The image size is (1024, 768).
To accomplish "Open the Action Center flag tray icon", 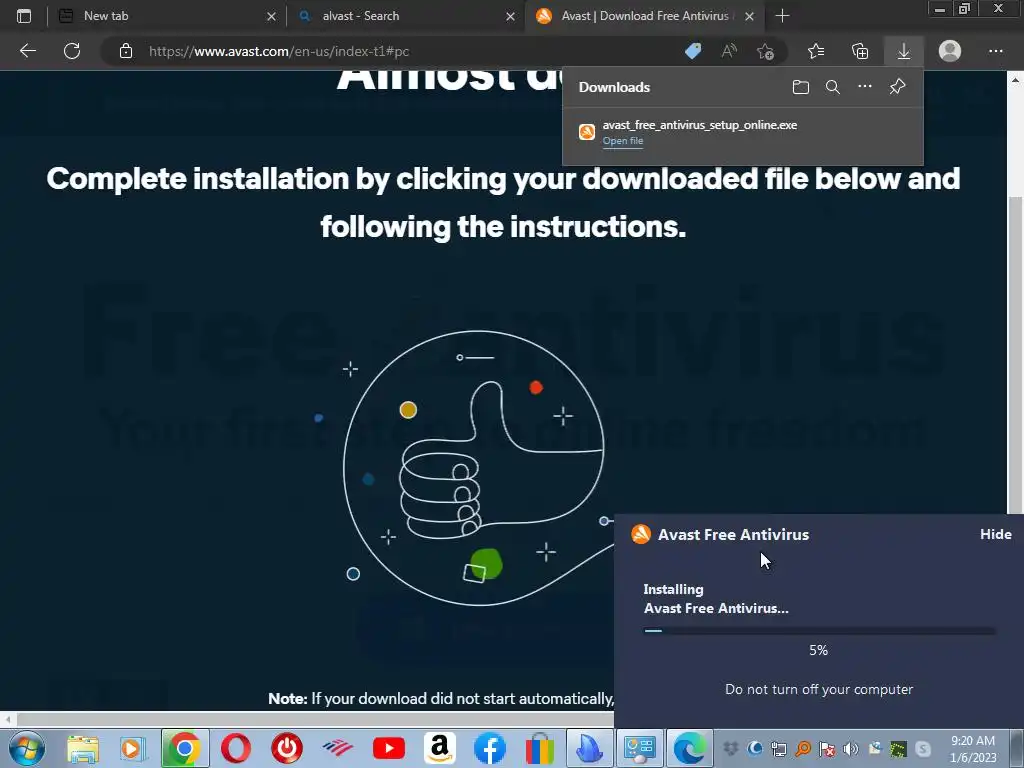I will click(827, 748).
